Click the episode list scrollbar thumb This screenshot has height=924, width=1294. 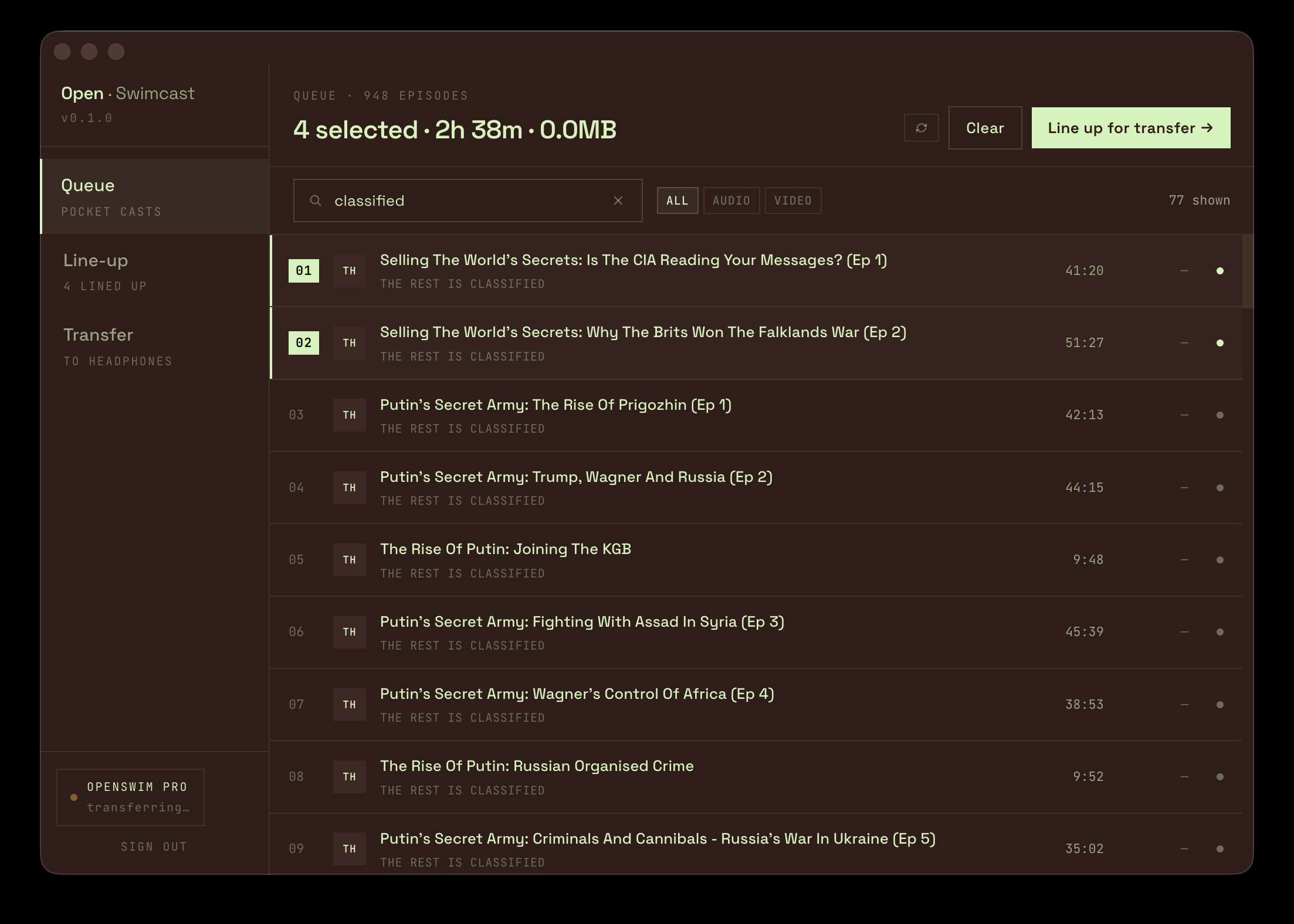tap(1248, 271)
